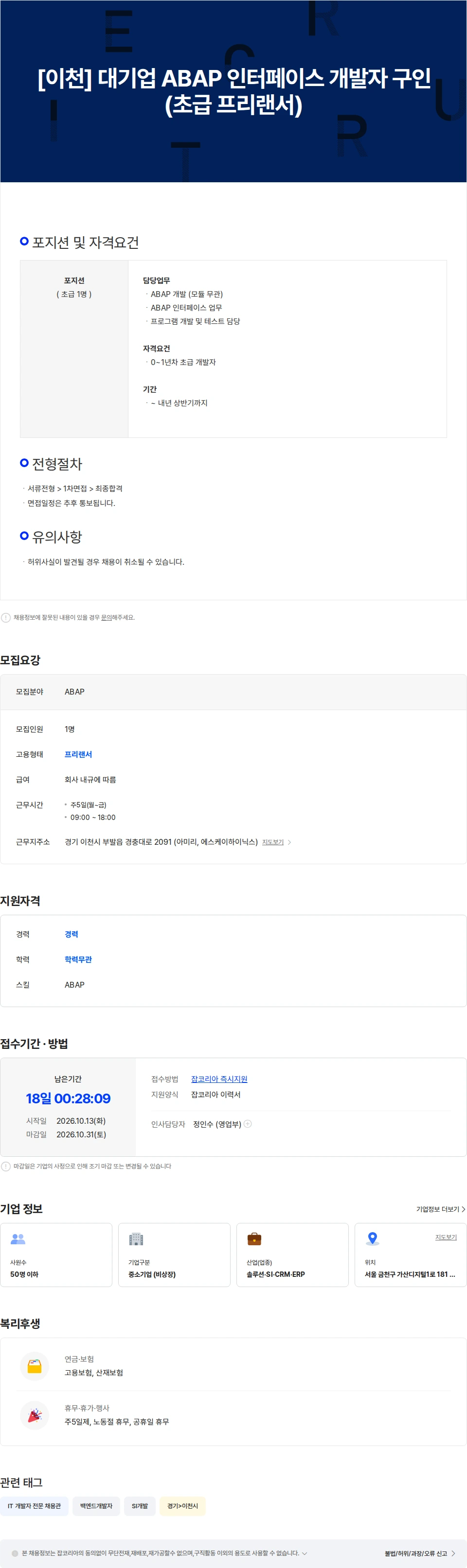Open 지도보기 link in the 위치 card
The height and width of the screenshot is (1568, 467).
[446, 1237]
